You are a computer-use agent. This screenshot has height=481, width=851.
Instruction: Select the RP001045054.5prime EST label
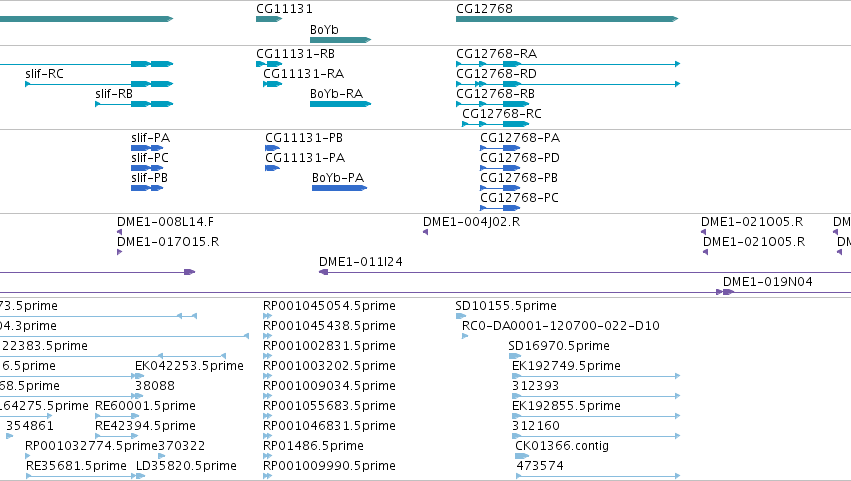(x=329, y=306)
